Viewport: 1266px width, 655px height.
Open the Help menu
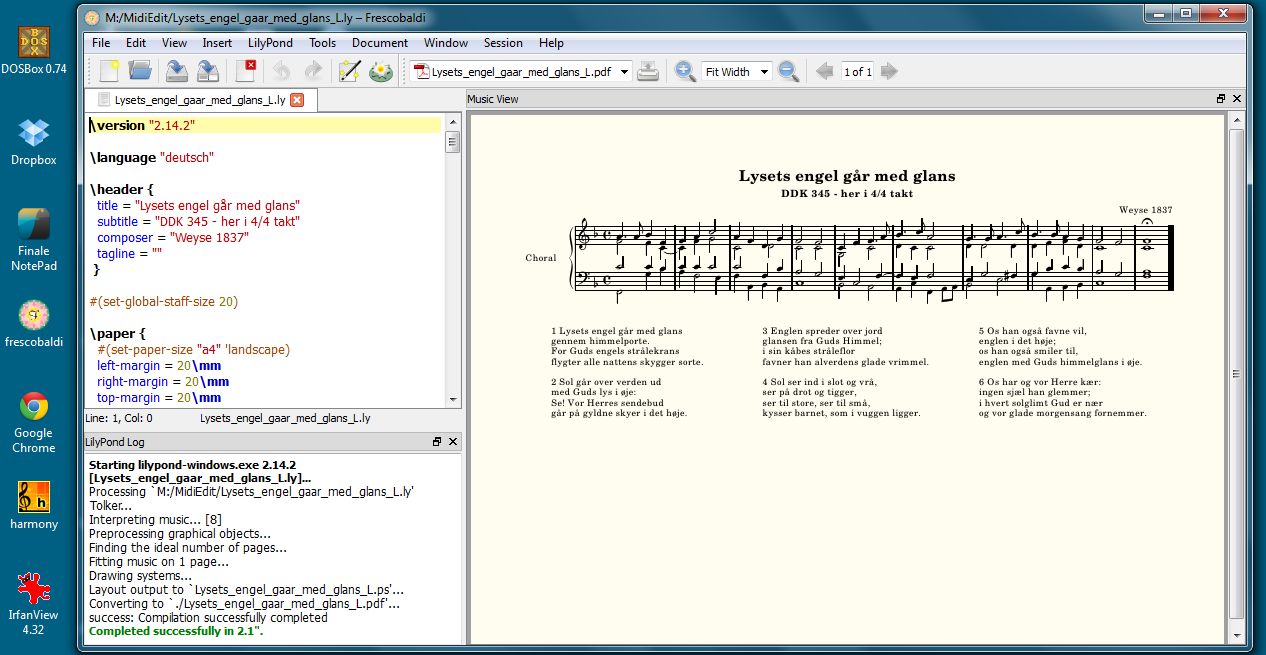(x=551, y=43)
